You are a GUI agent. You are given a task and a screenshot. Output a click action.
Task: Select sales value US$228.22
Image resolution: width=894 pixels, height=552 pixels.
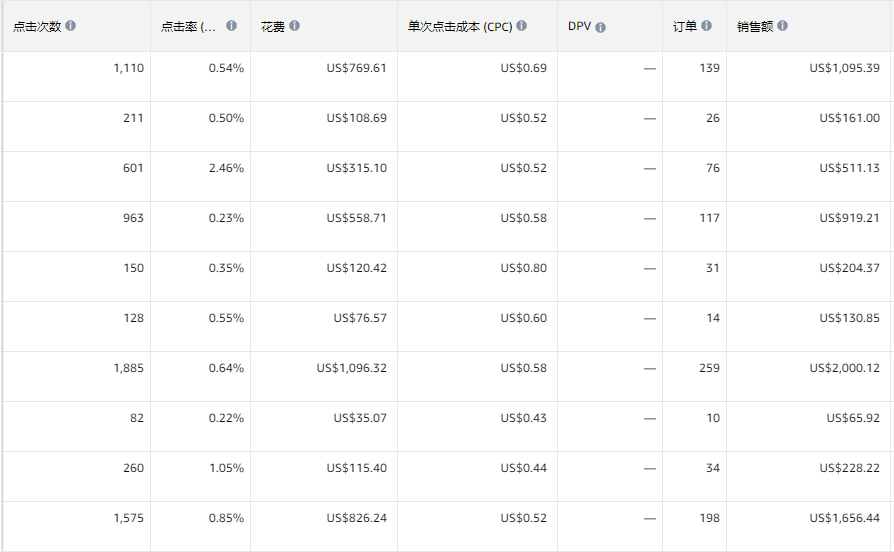(x=850, y=468)
